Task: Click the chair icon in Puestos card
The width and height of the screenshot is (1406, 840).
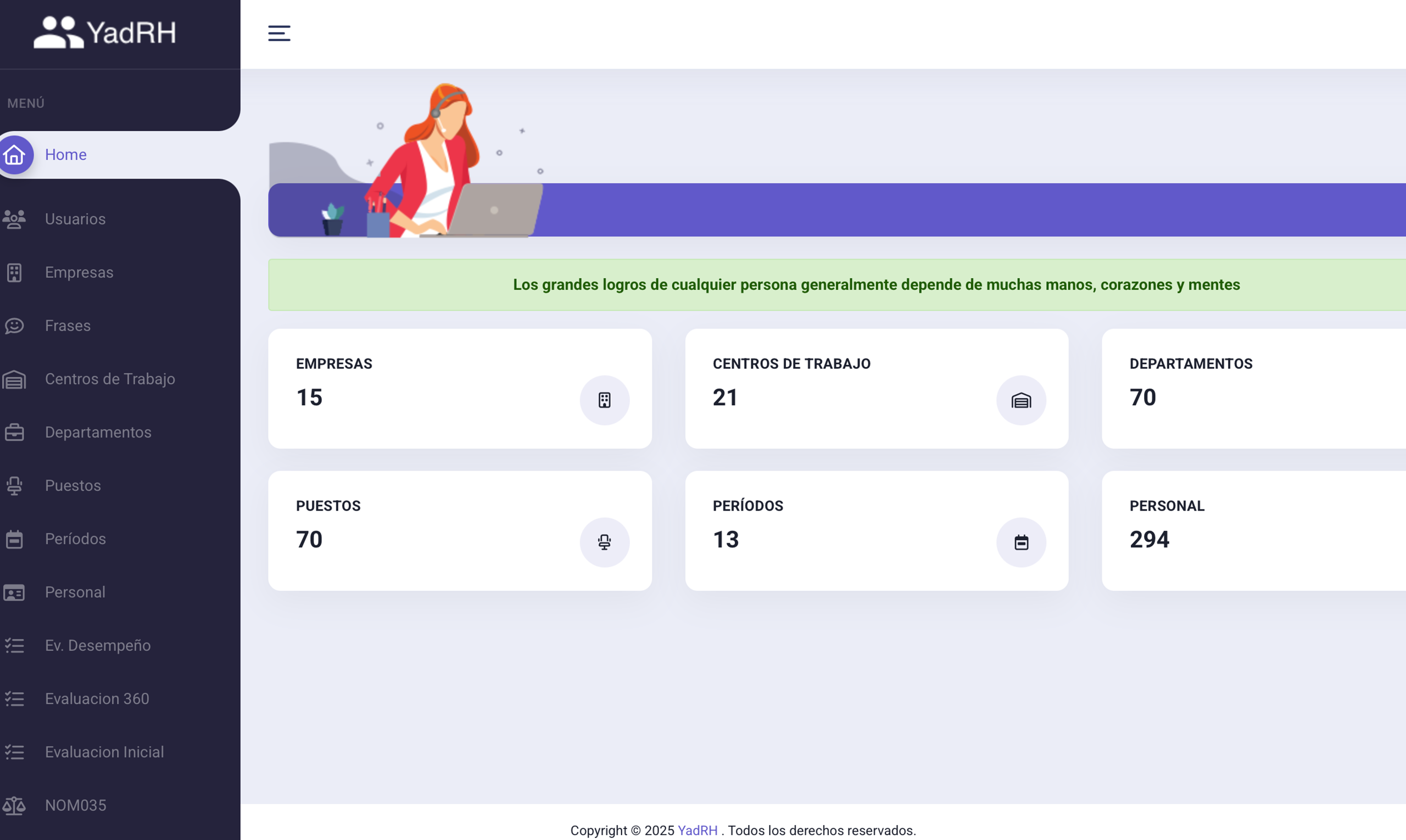Action: pos(604,542)
